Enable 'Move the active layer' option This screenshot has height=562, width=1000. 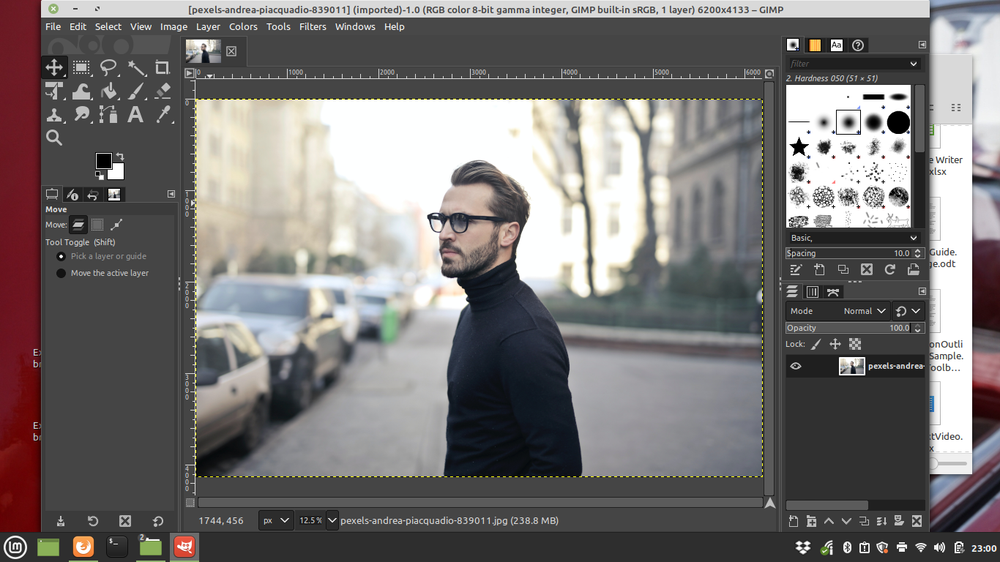pos(61,273)
